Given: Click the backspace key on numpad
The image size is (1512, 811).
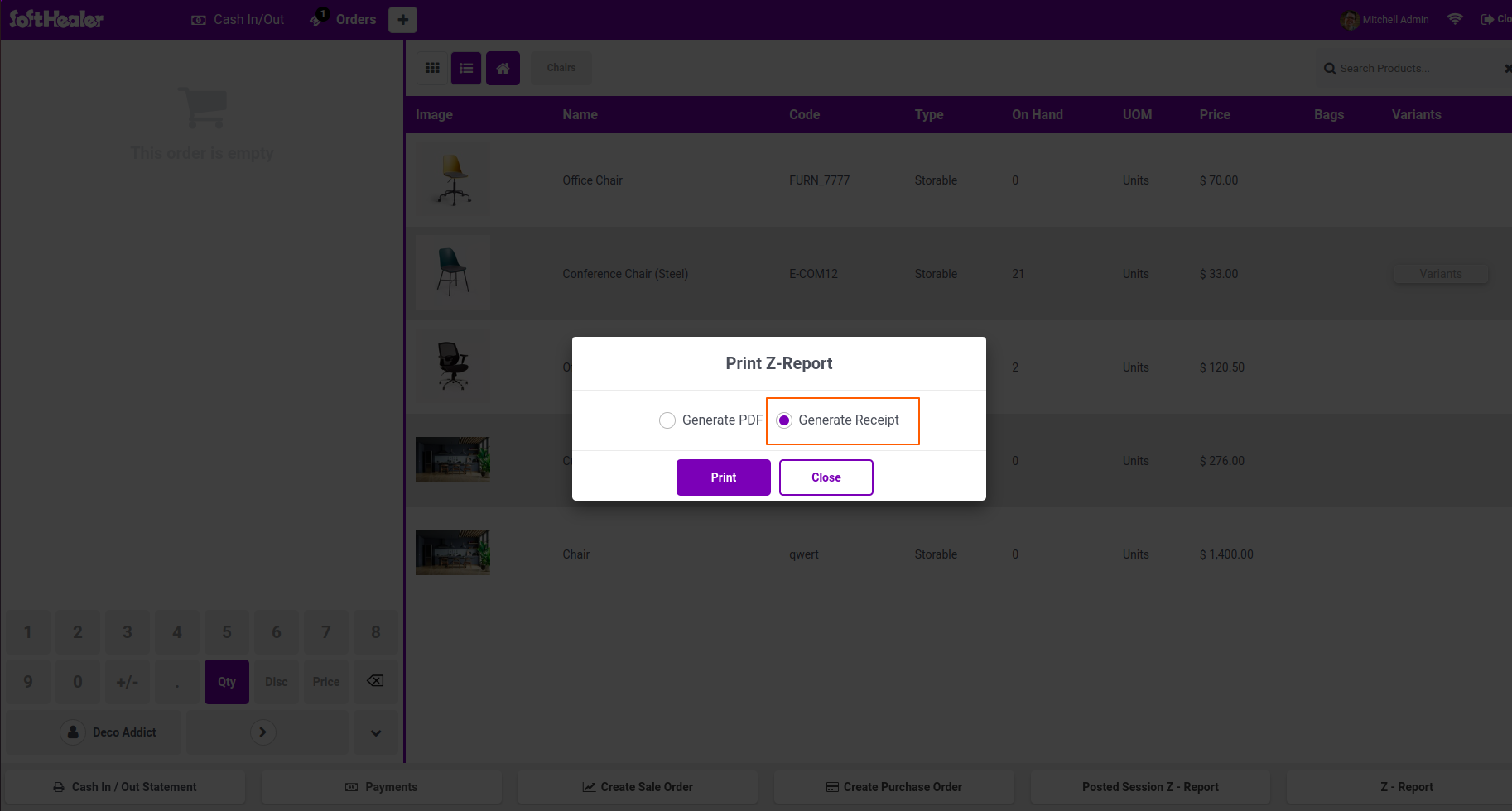Looking at the screenshot, I should (x=375, y=681).
